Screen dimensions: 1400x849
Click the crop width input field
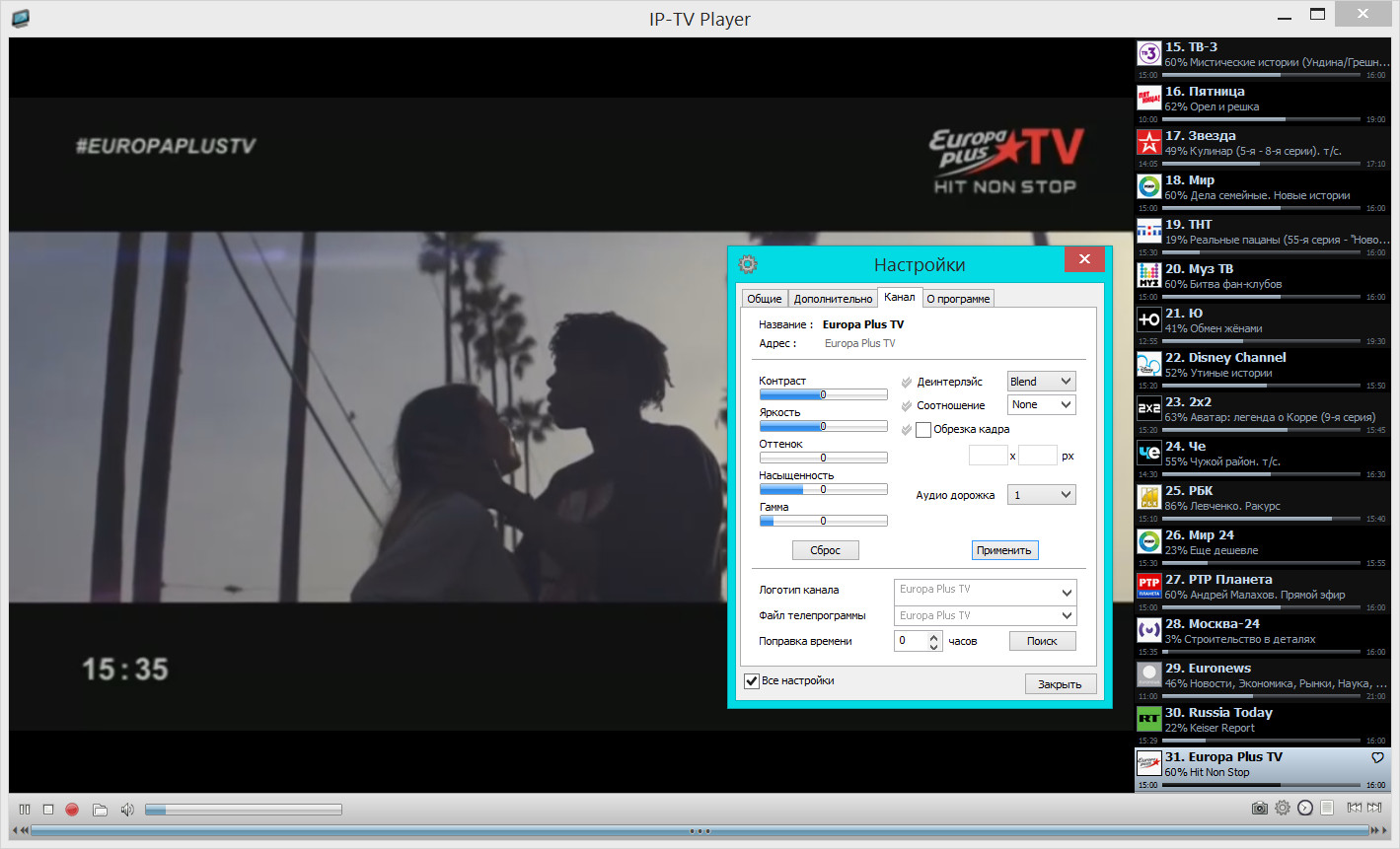[x=989, y=456]
